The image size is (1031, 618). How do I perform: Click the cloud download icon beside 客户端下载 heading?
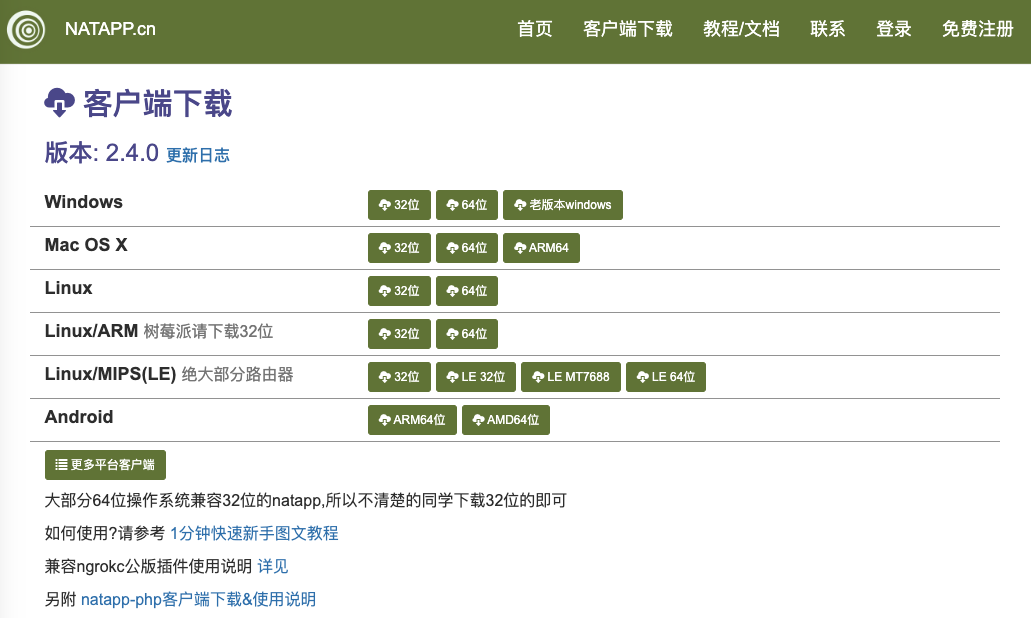point(60,103)
